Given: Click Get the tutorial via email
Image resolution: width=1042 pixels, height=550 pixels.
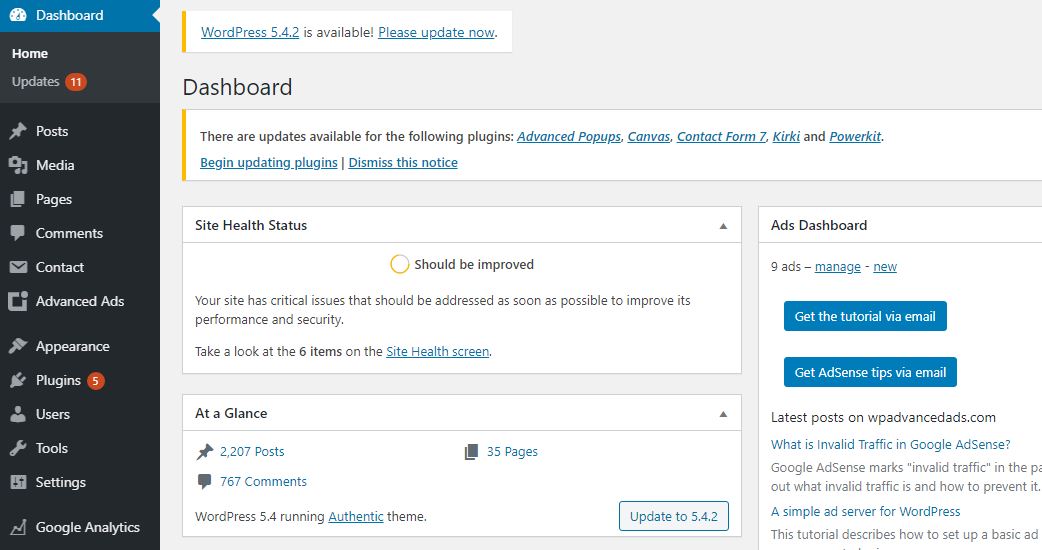Looking at the screenshot, I should (865, 316).
